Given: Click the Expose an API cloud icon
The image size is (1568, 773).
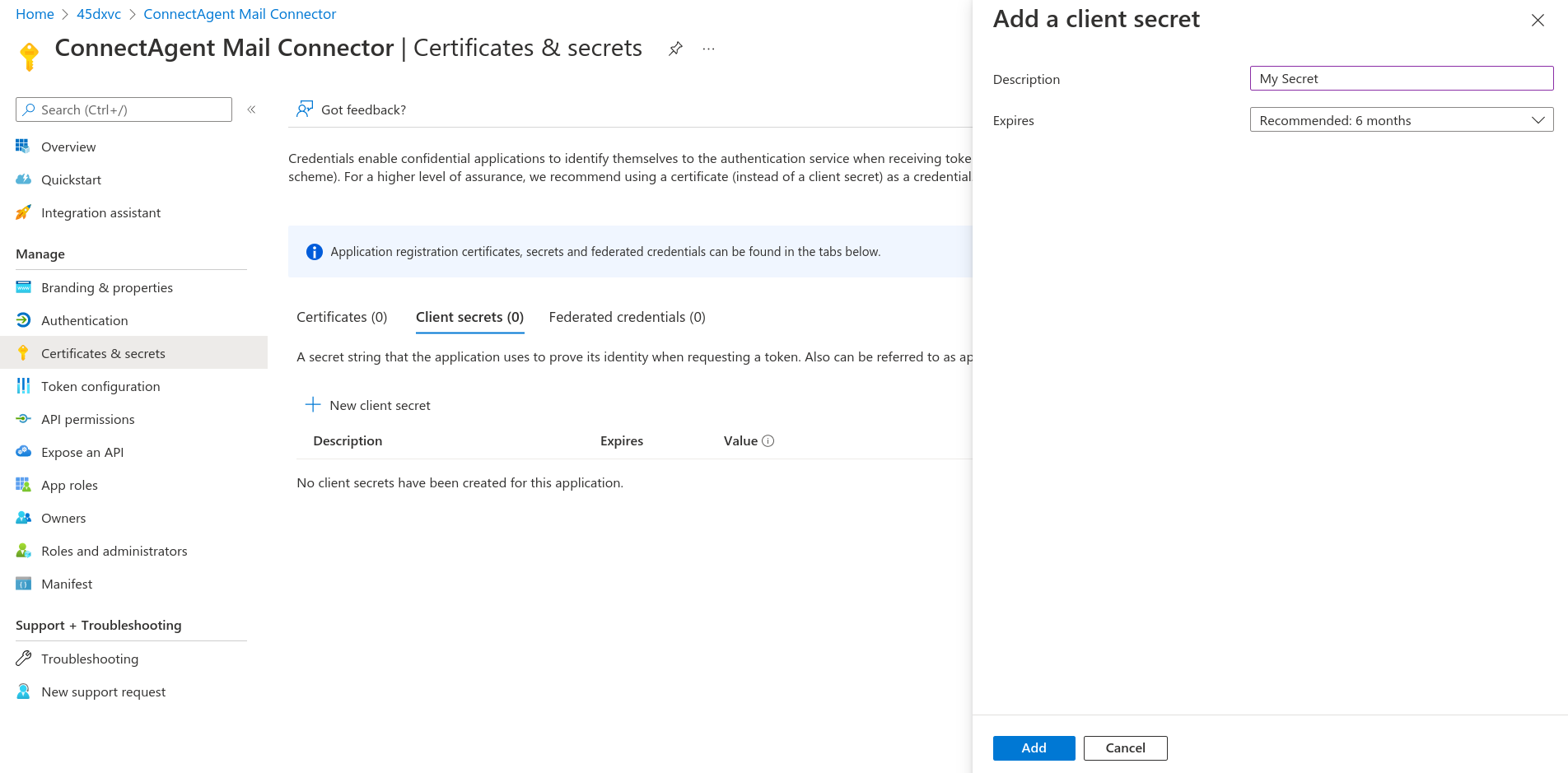Looking at the screenshot, I should point(23,451).
